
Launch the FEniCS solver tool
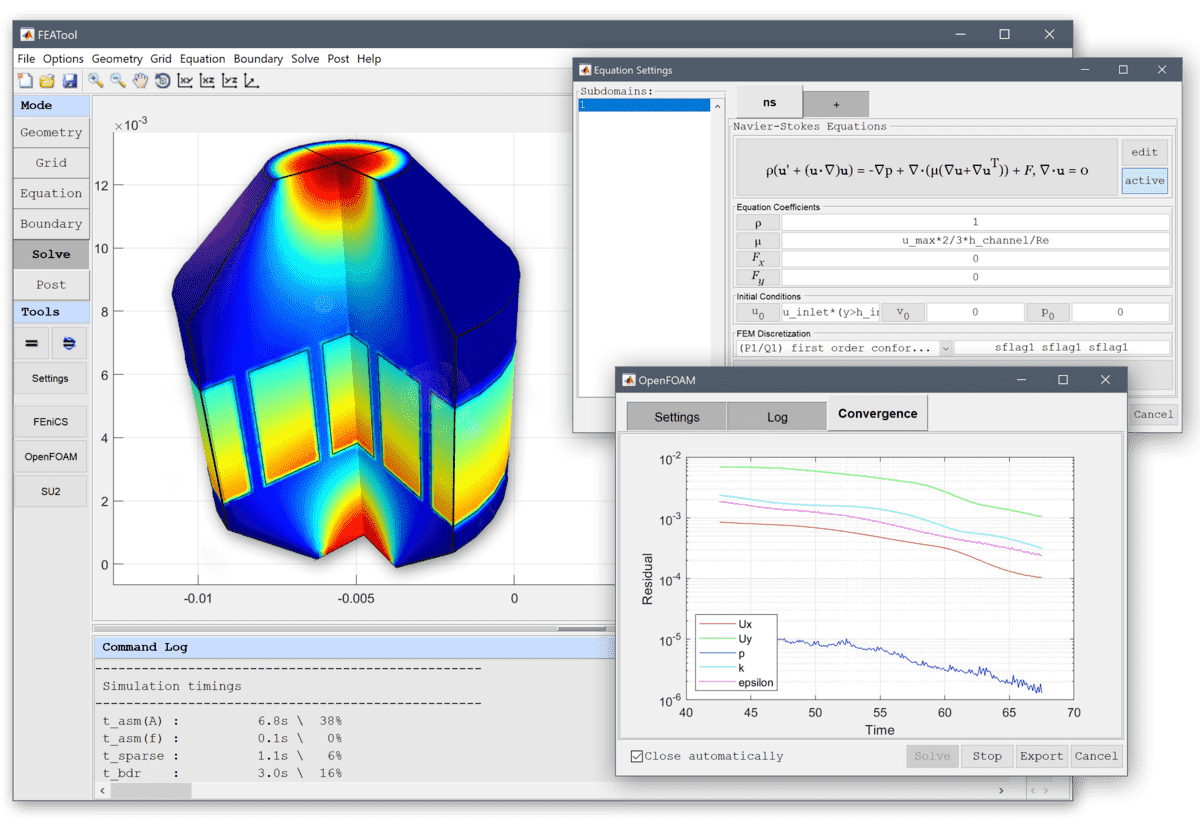pyautogui.click(x=50, y=421)
